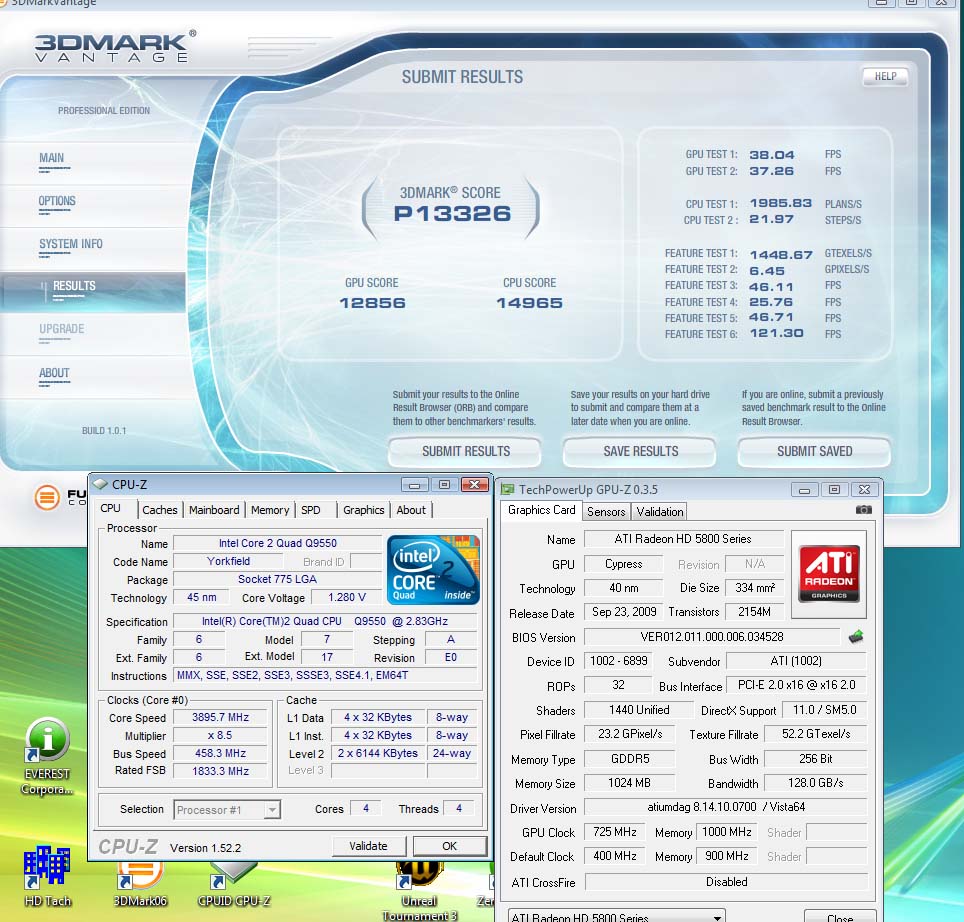The height and width of the screenshot is (922, 964).
Task: Click the Bus Speed 458.3 MHz value
Action: tap(220, 753)
